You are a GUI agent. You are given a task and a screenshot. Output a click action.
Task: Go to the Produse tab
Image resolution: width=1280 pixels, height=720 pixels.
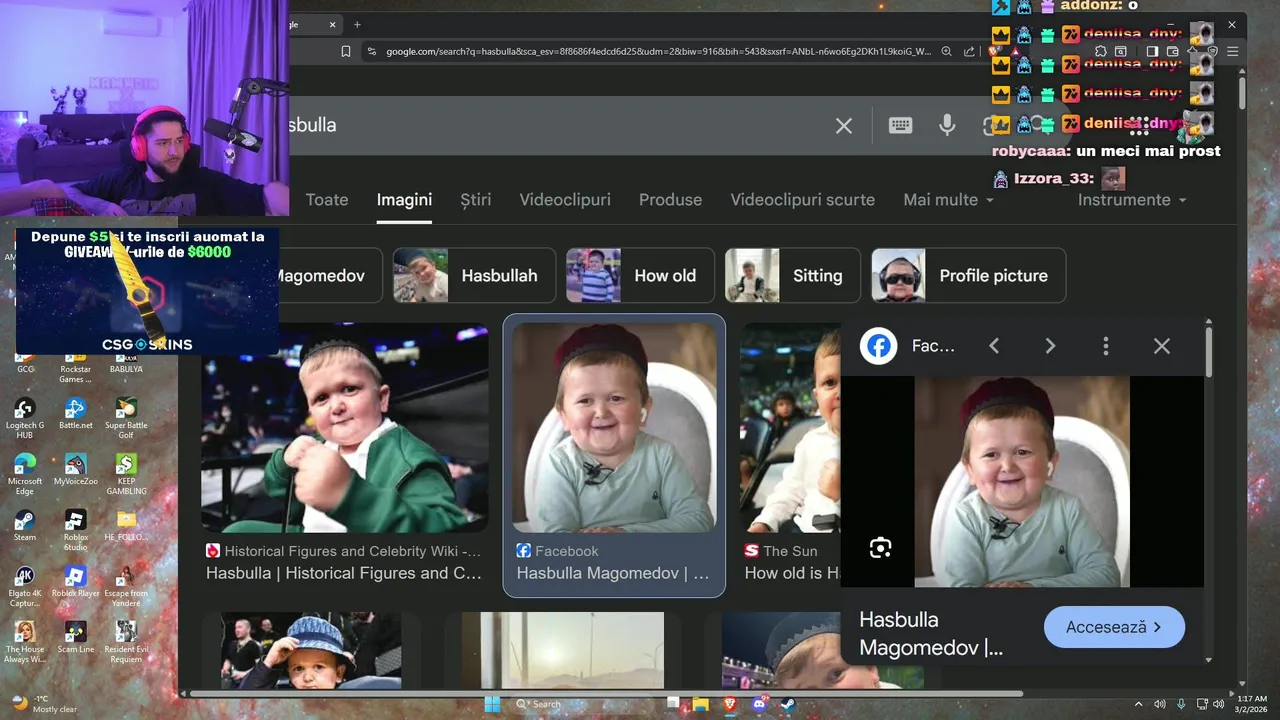click(x=670, y=200)
